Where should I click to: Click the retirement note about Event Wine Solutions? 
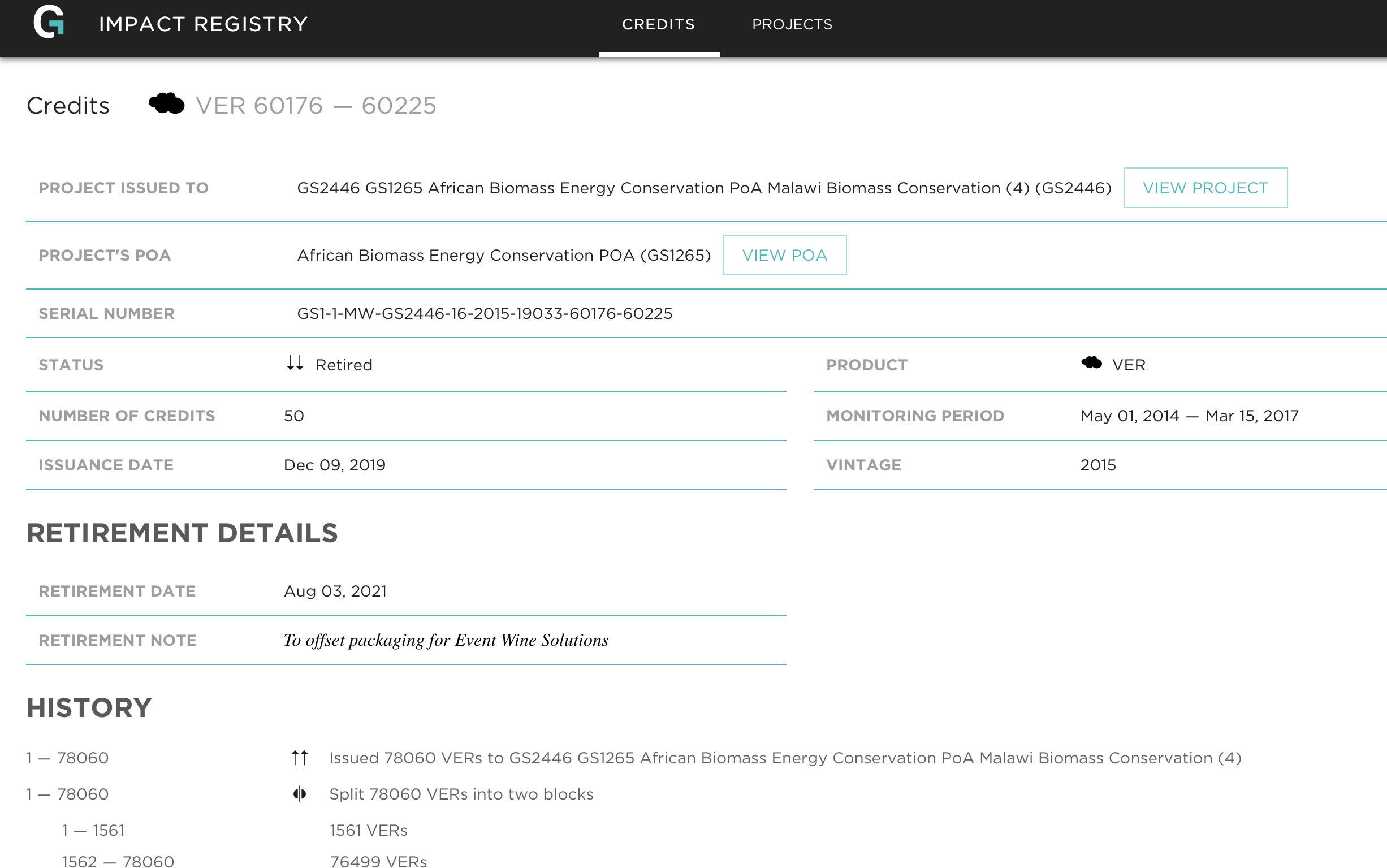coord(446,640)
